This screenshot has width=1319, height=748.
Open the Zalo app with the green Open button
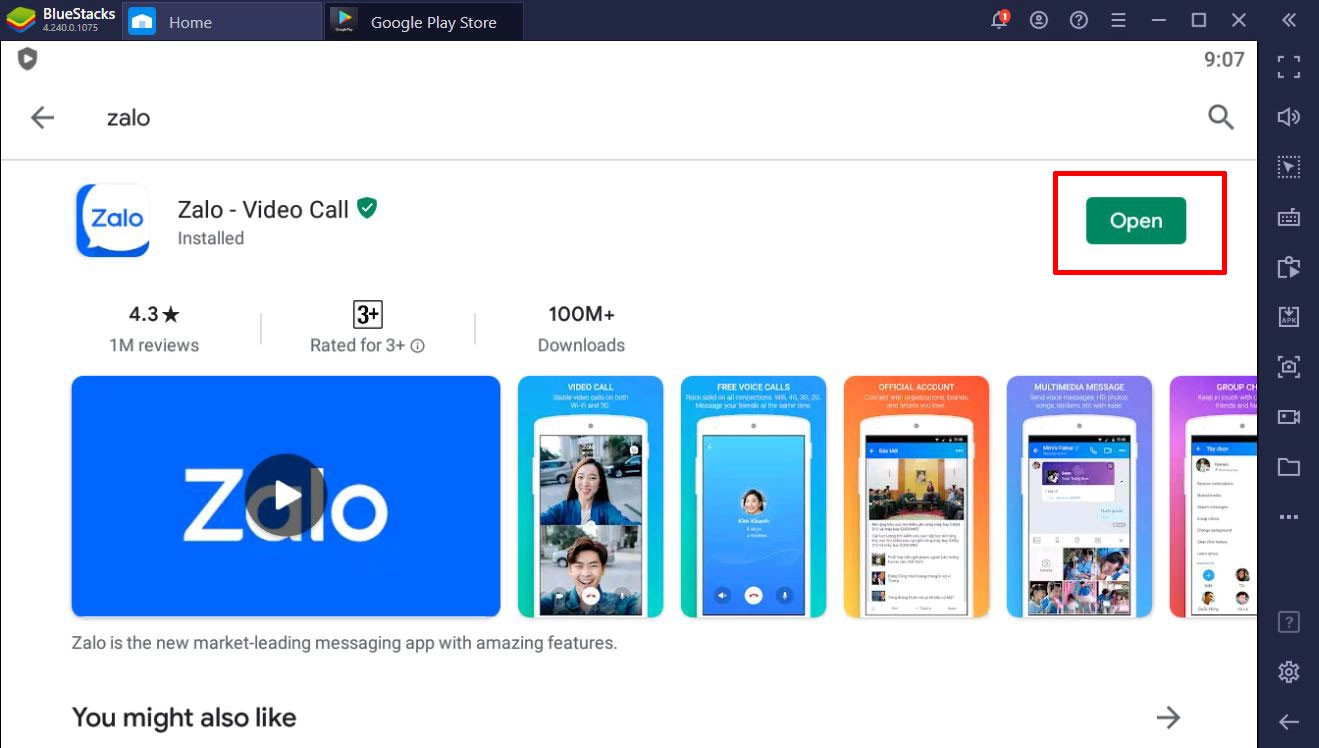[1136, 221]
